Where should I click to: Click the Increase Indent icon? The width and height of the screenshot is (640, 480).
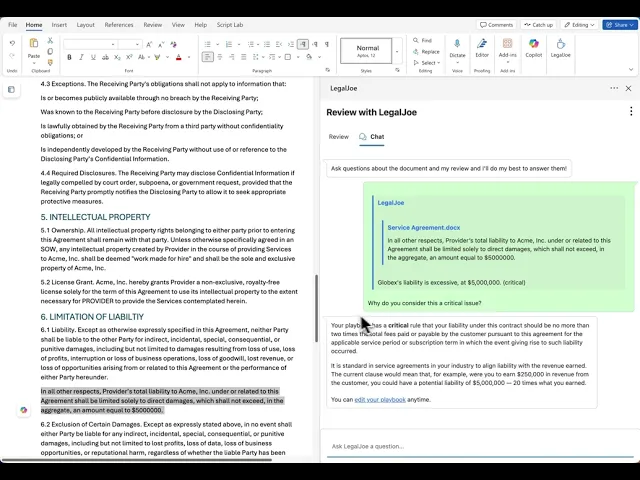click(x=291, y=44)
